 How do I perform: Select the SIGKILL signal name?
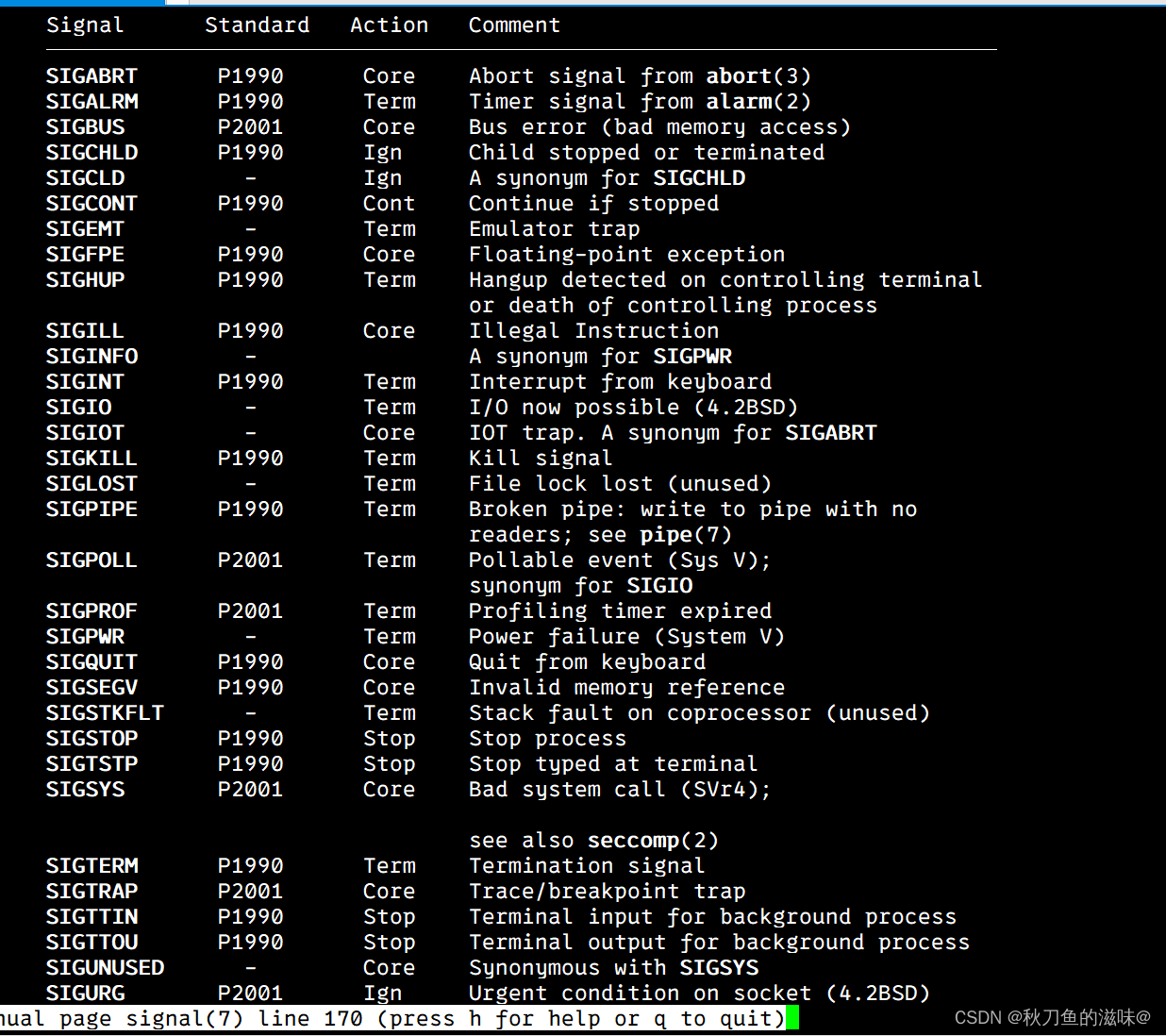point(92,459)
